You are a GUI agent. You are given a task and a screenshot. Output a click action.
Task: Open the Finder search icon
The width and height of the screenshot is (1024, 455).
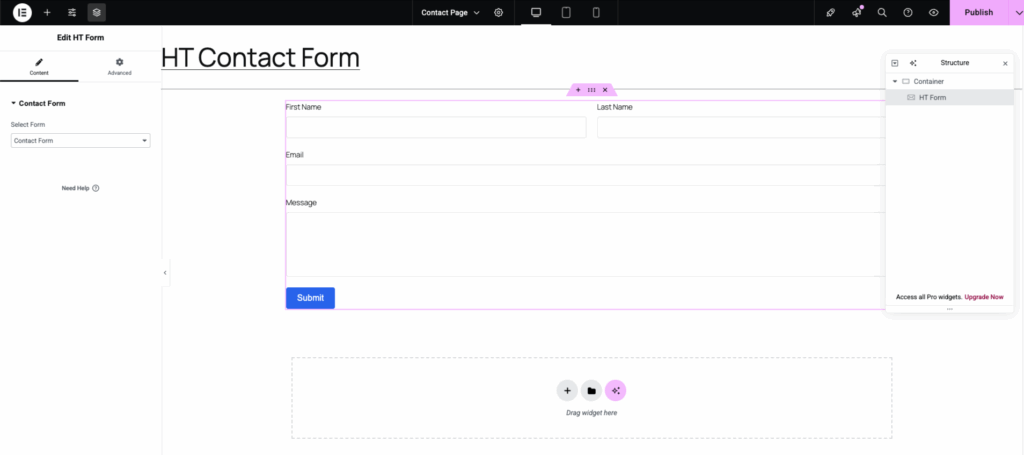882,12
